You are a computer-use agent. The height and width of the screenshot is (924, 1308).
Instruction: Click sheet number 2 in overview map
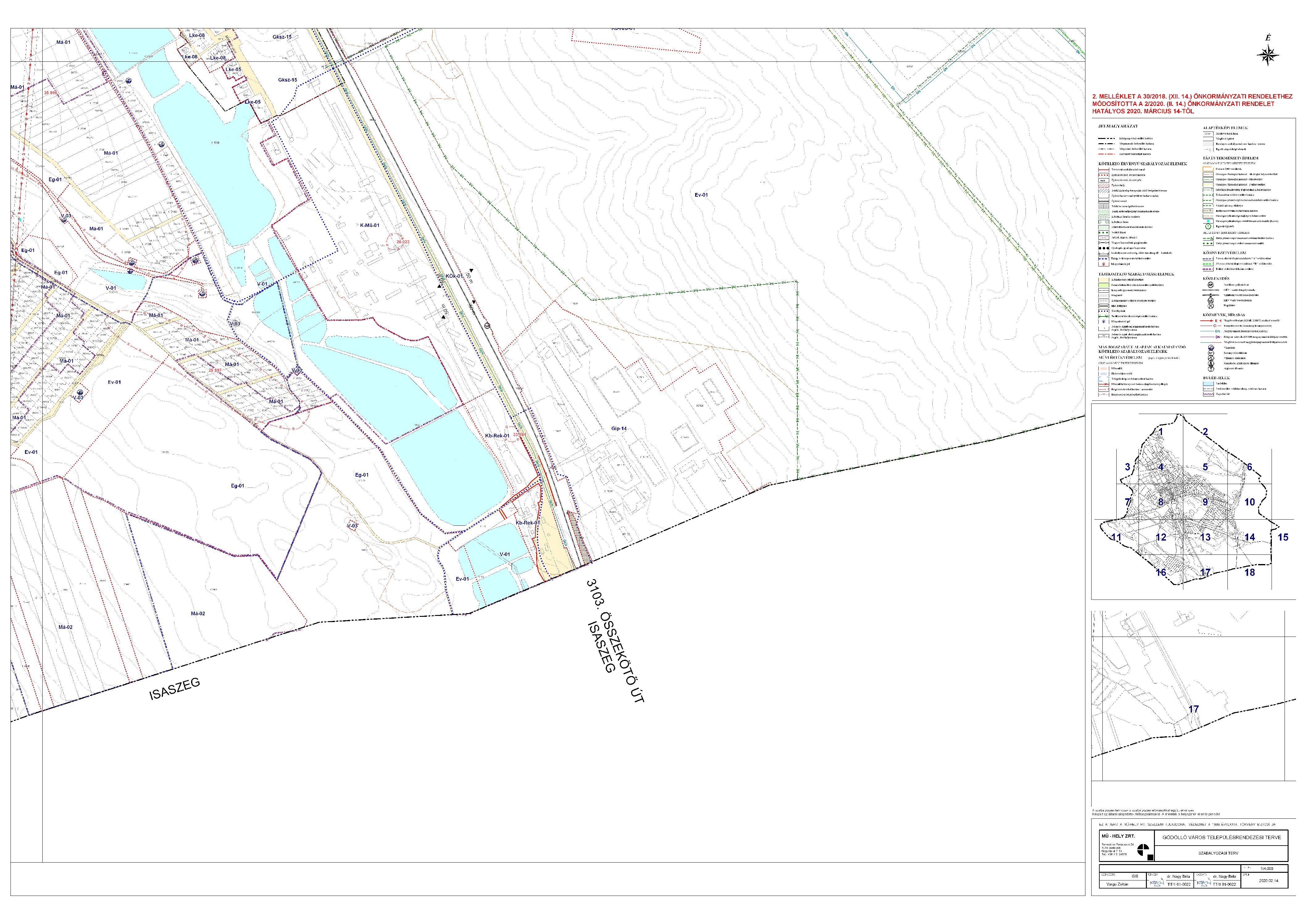pos(1205,432)
